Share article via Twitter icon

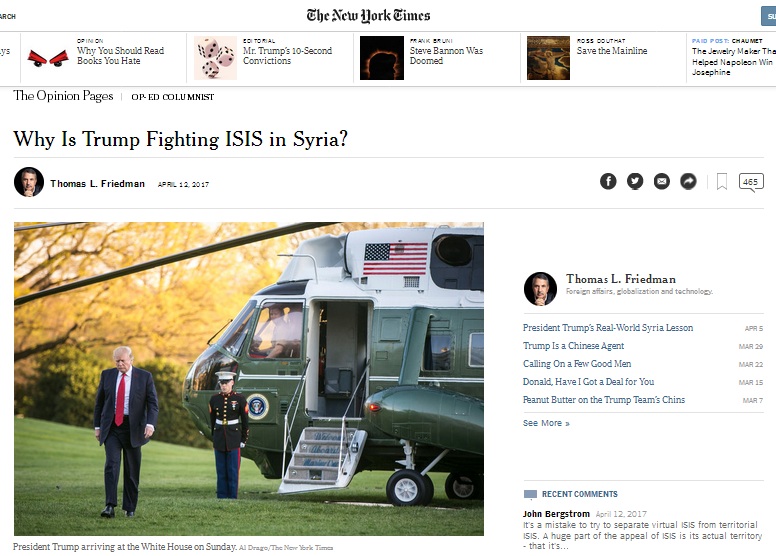click(x=635, y=181)
